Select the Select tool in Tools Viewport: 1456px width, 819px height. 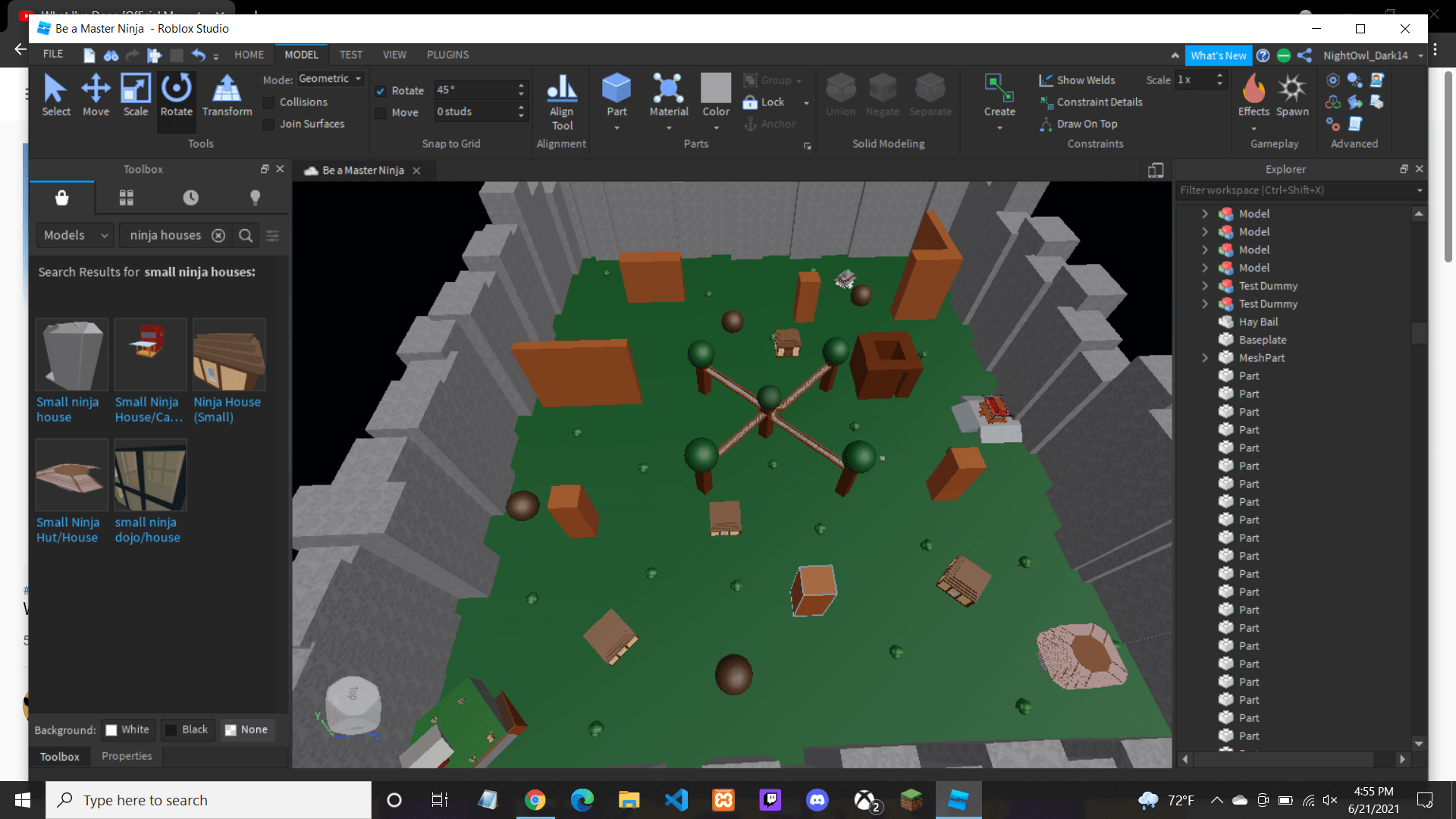55,96
